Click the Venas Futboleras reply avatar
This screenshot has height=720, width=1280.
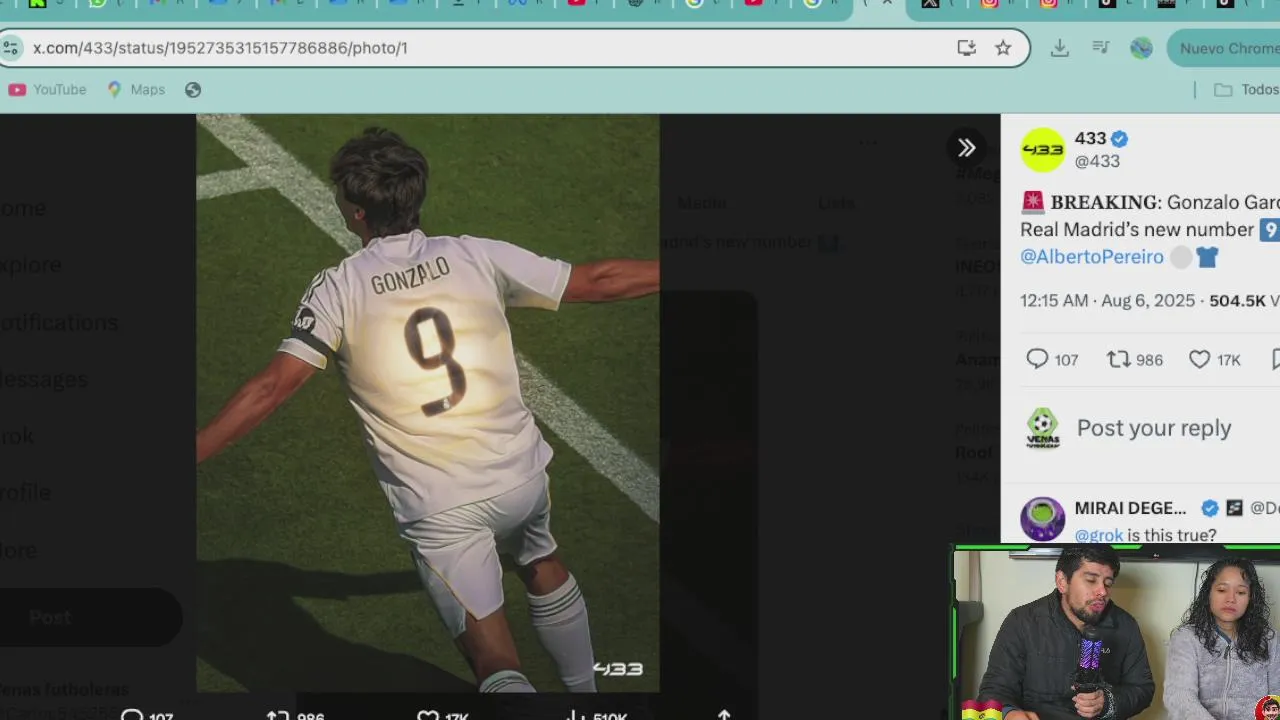coord(1043,428)
